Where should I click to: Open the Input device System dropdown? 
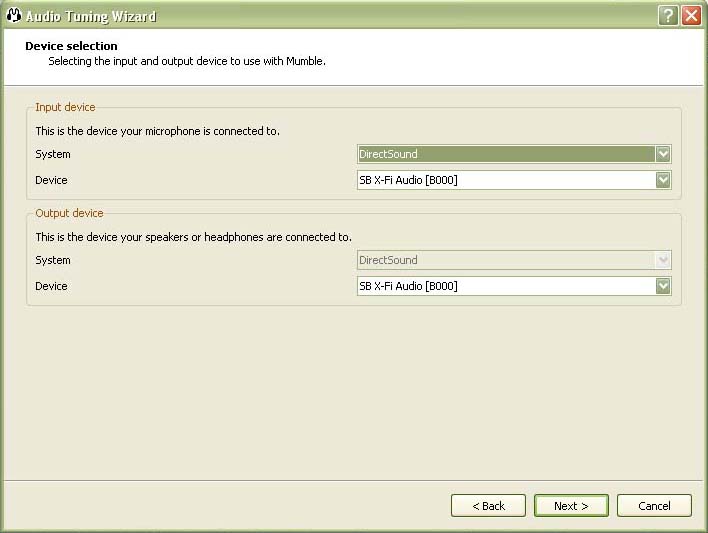pos(514,154)
